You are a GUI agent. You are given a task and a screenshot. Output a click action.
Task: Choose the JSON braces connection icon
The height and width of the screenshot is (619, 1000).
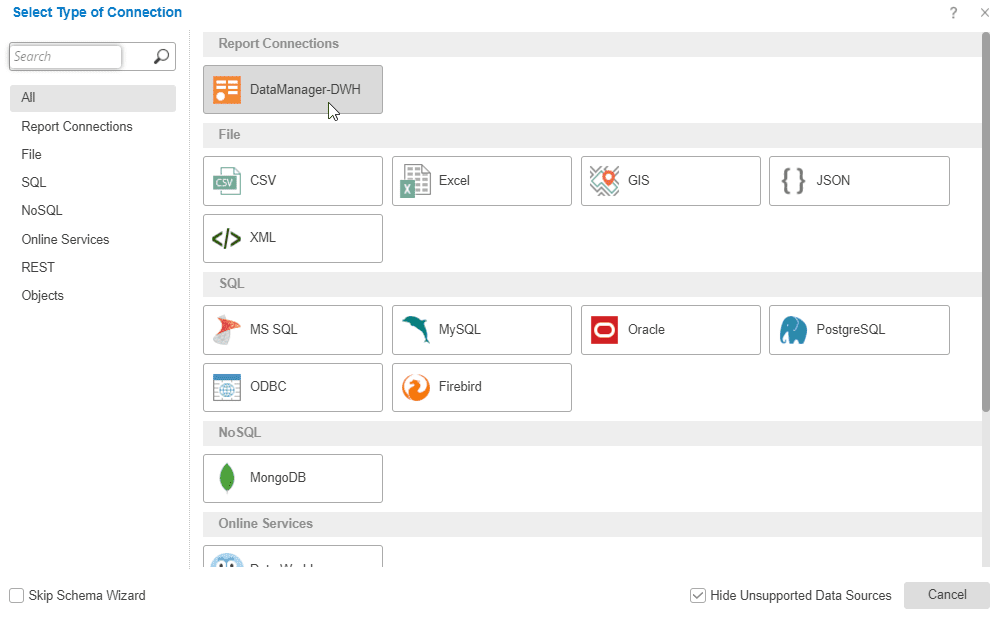(x=793, y=181)
